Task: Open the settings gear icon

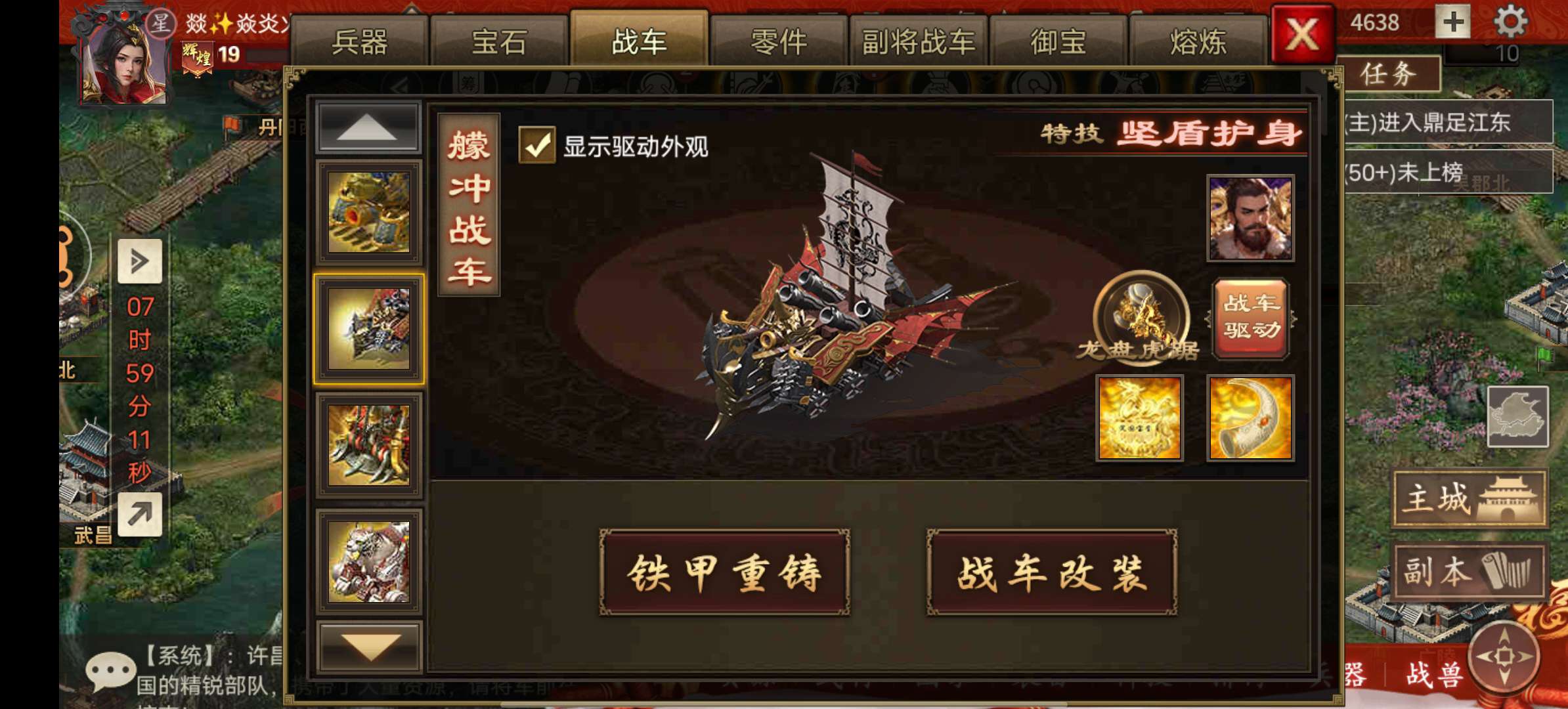Action: [1510, 22]
